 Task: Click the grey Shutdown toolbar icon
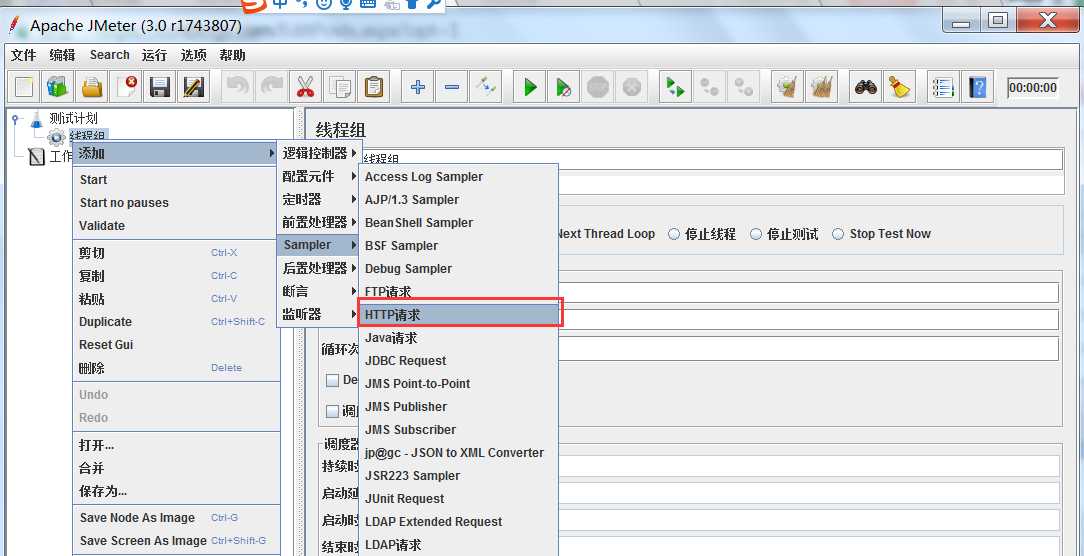point(631,87)
